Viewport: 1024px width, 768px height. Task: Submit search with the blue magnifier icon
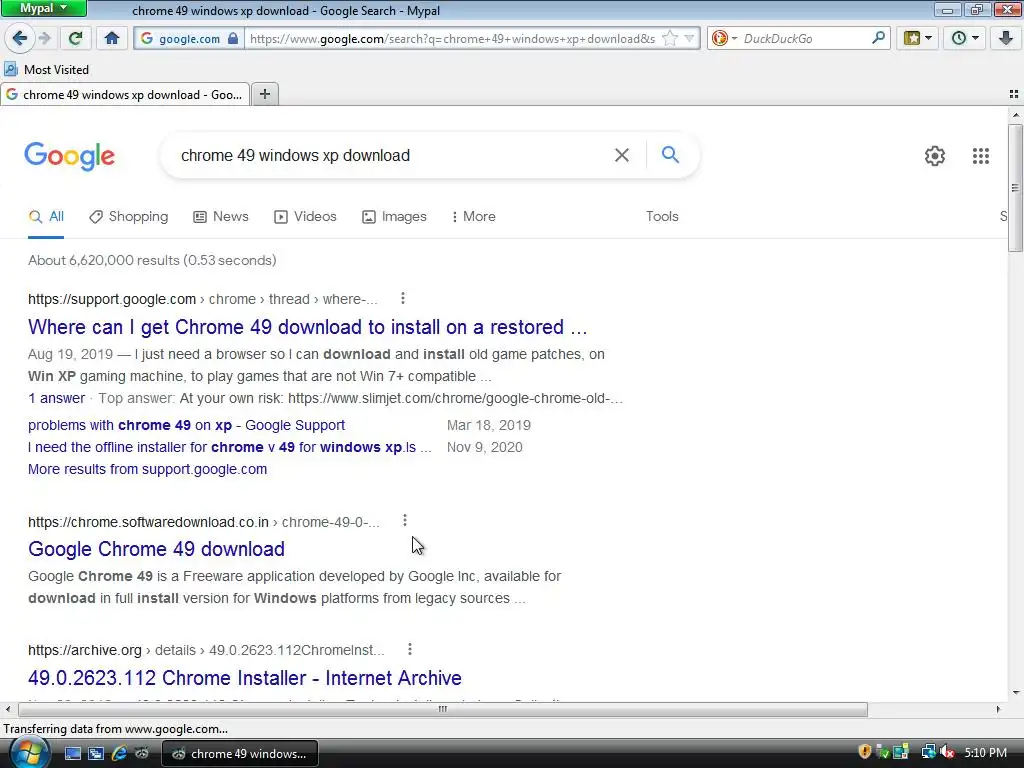coord(670,155)
